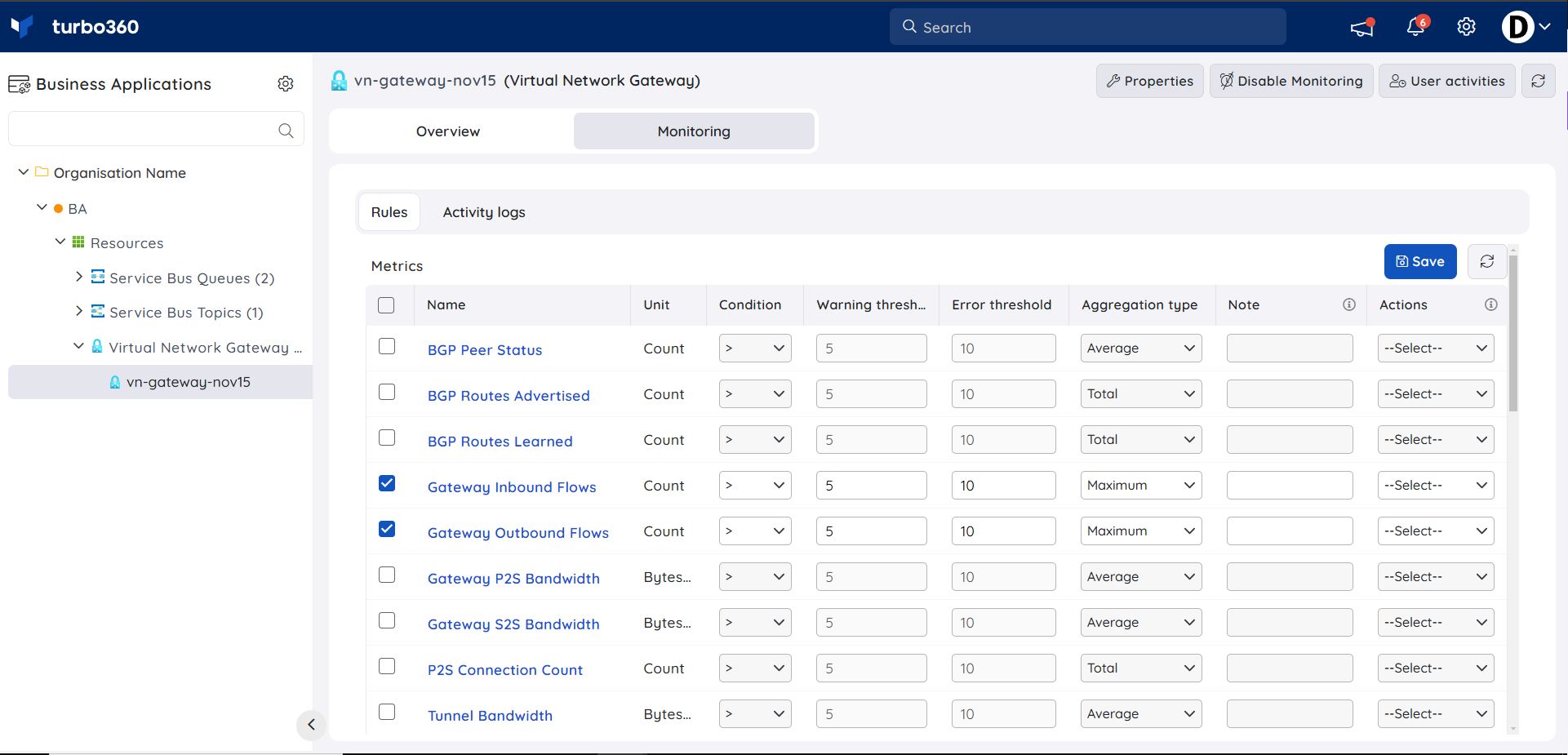The image size is (1568, 755).
Task: Open aggregation type dropdown for Gateway Inbound Flows
Action: [1141, 486]
